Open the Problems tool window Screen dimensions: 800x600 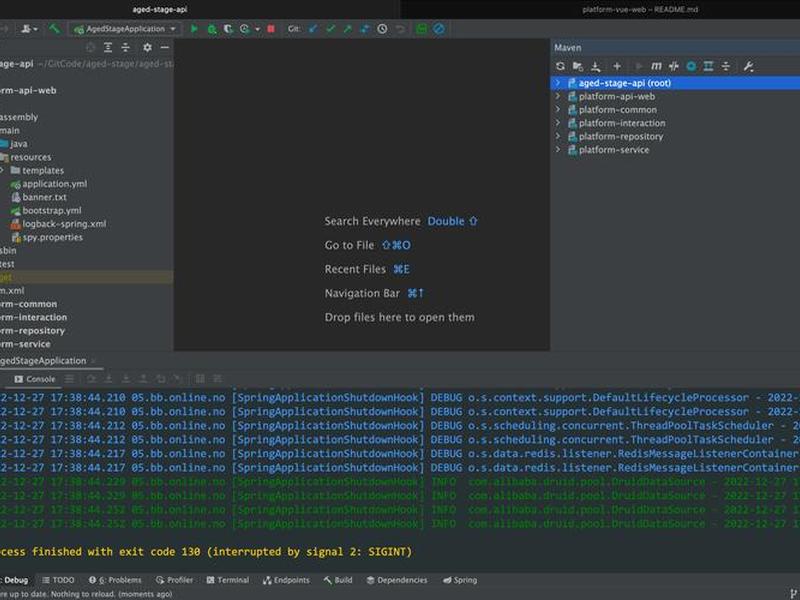pyautogui.click(x=115, y=580)
